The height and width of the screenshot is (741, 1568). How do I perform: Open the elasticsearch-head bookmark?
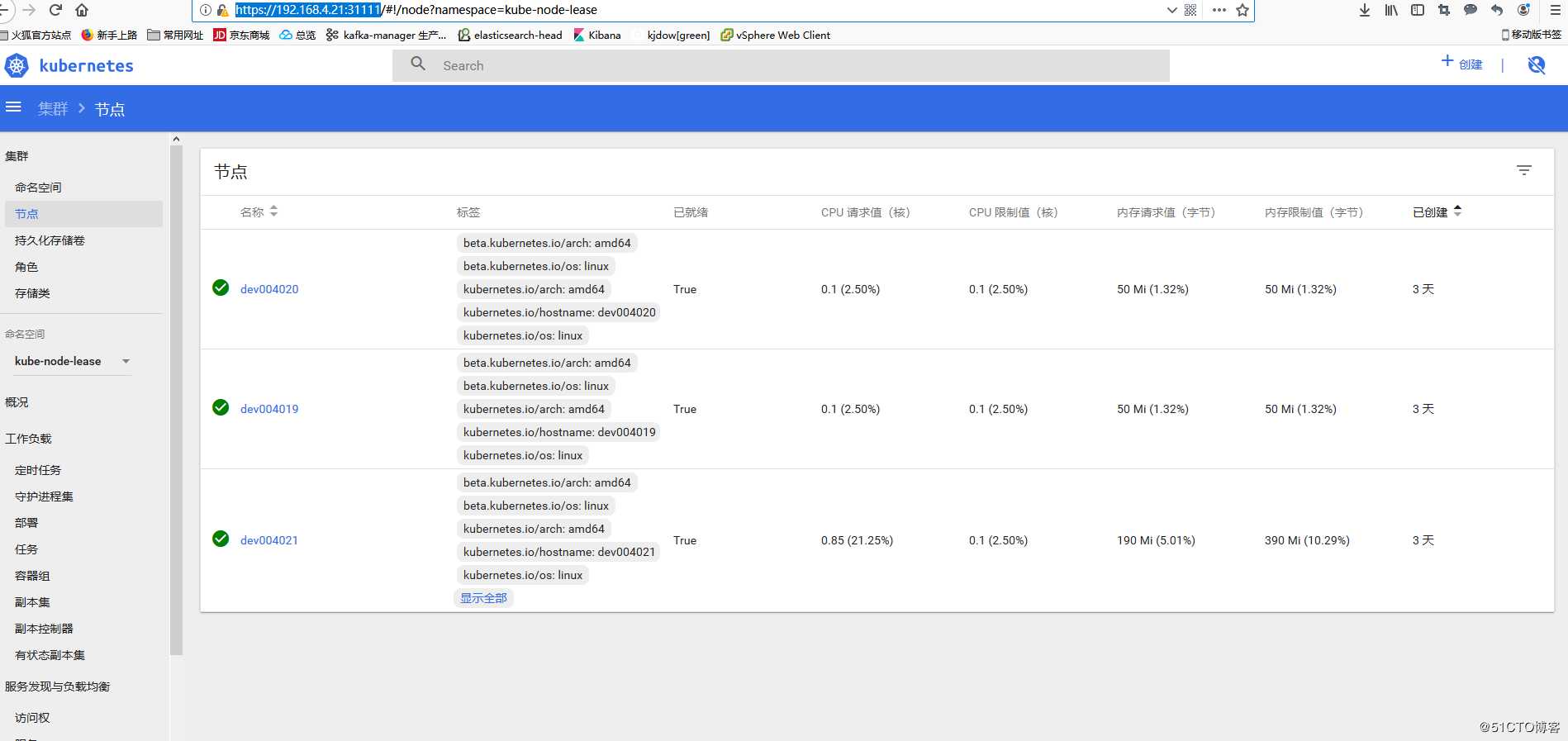coord(511,35)
